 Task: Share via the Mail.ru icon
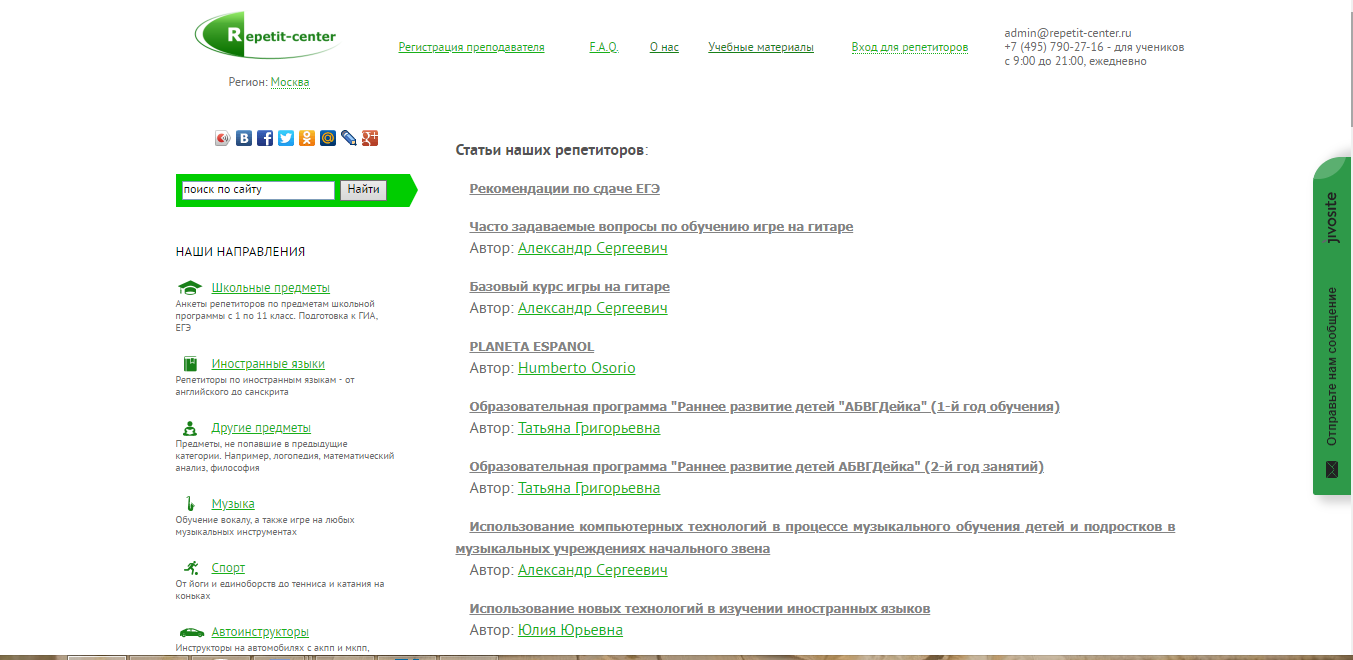[328, 138]
